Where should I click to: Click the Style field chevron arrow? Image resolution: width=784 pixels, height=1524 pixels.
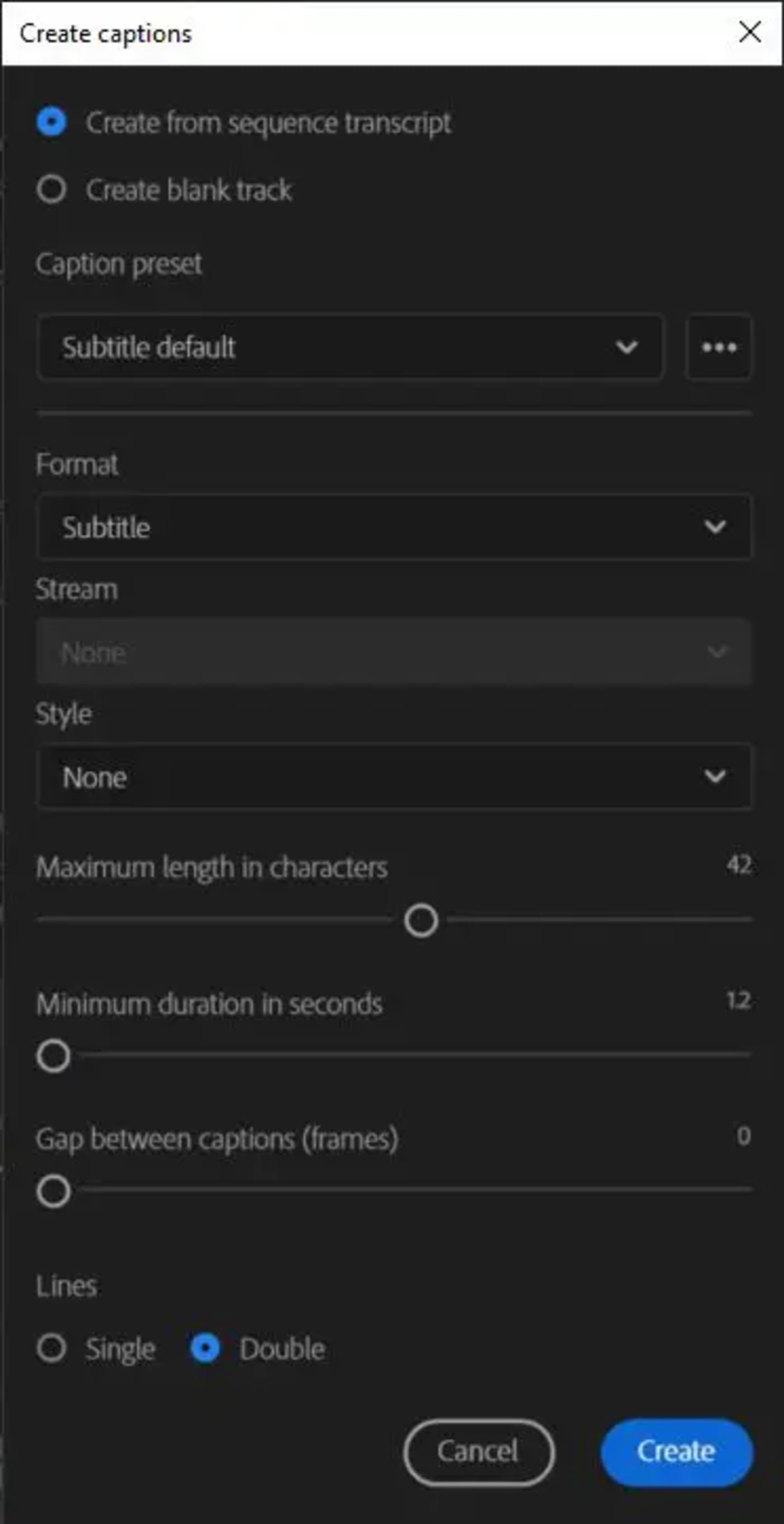(714, 776)
